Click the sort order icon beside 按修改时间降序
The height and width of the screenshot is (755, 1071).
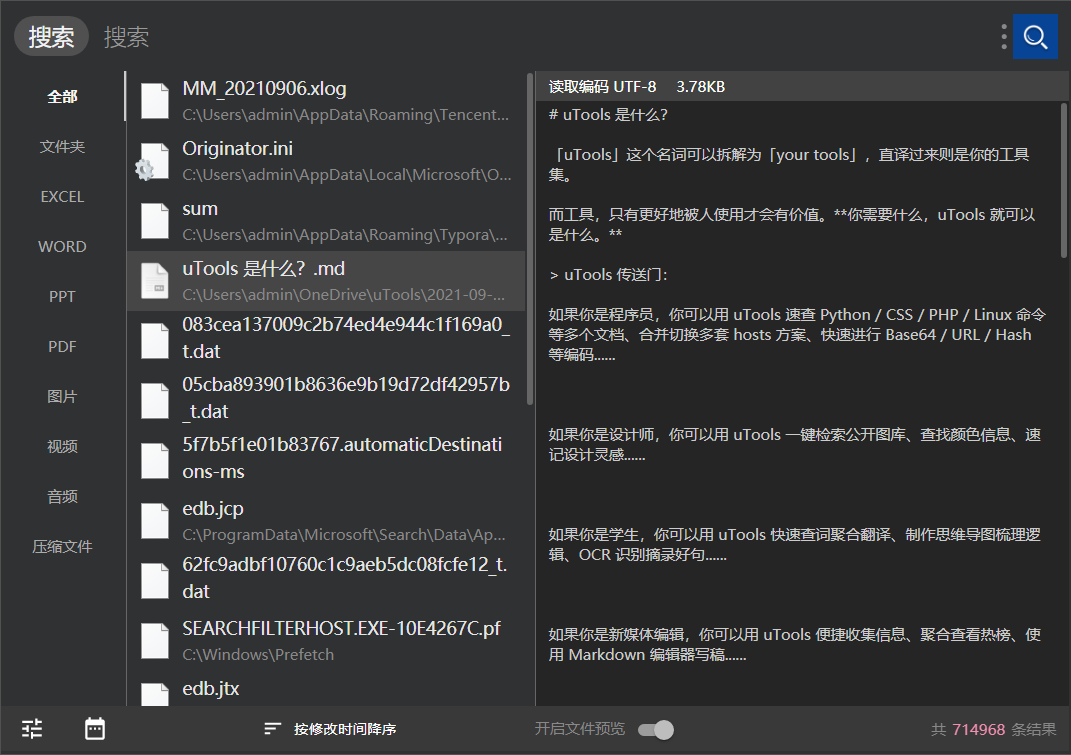(273, 729)
